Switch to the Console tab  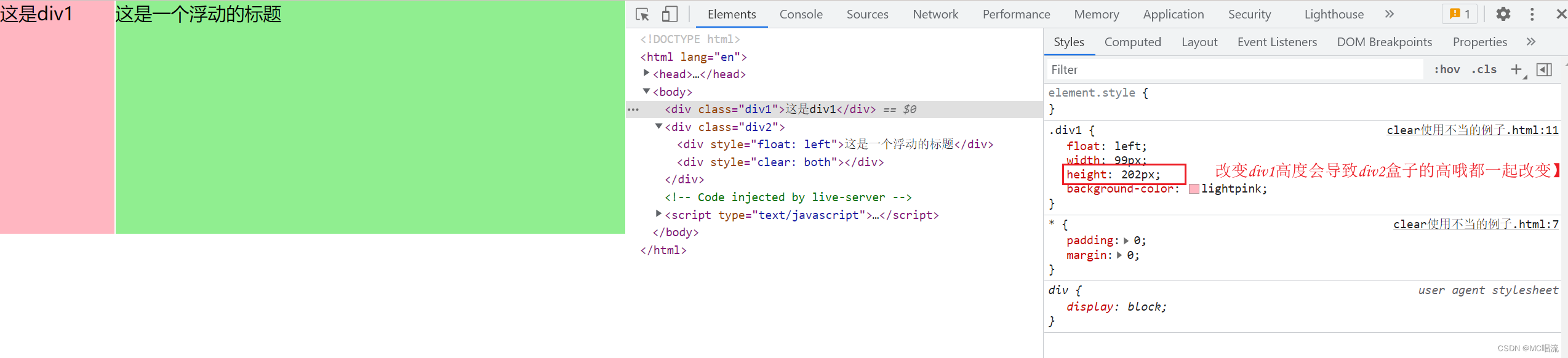(x=801, y=14)
